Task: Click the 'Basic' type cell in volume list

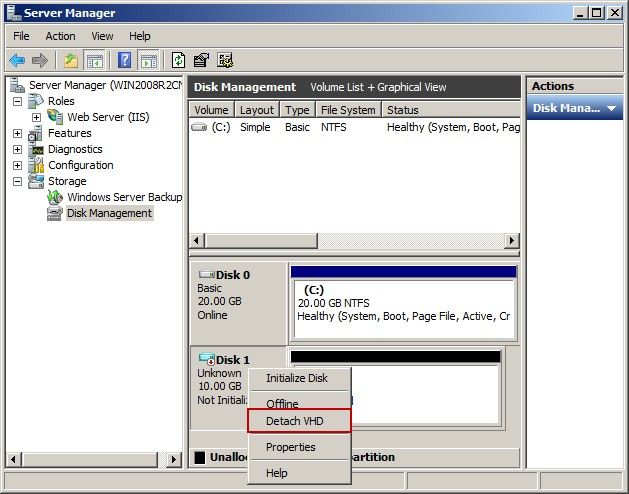Action: pyautogui.click(x=297, y=127)
